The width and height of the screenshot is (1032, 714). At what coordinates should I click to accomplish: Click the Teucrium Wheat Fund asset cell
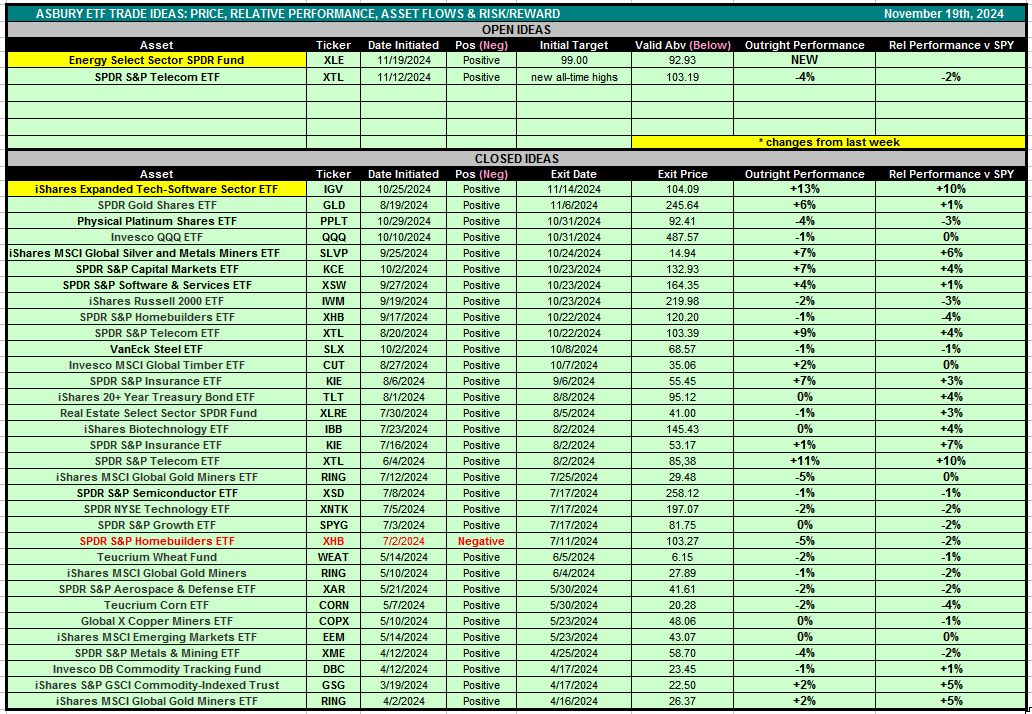point(156,557)
